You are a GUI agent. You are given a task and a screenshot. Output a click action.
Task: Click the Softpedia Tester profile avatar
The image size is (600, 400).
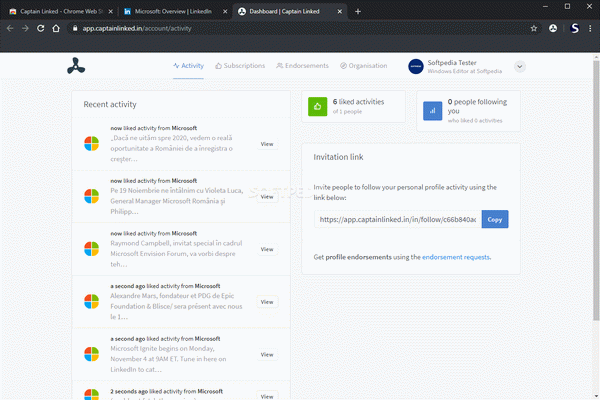click(416, 67)
